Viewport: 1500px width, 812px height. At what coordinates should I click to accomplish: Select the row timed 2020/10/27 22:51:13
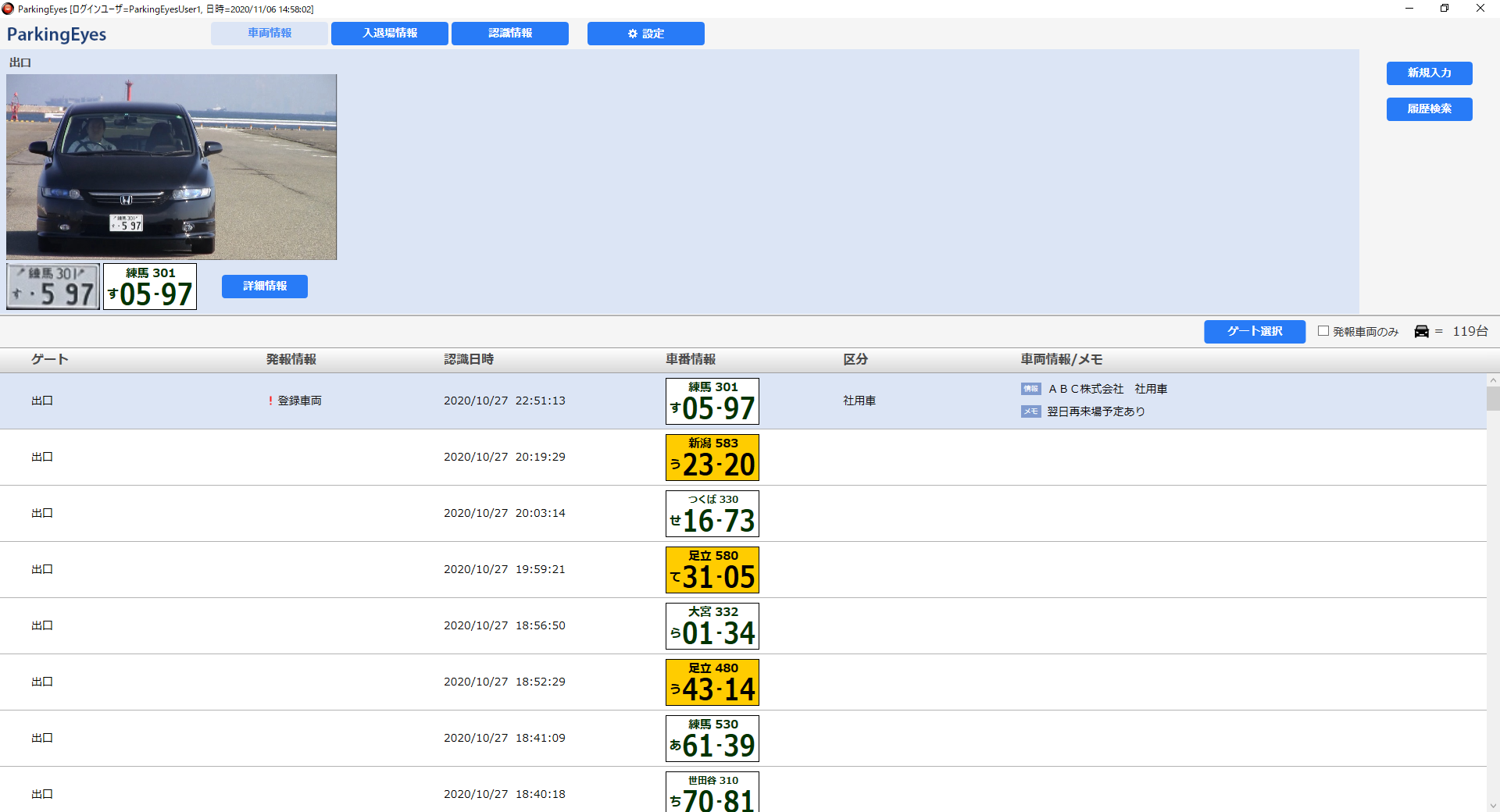click(743, 401)
